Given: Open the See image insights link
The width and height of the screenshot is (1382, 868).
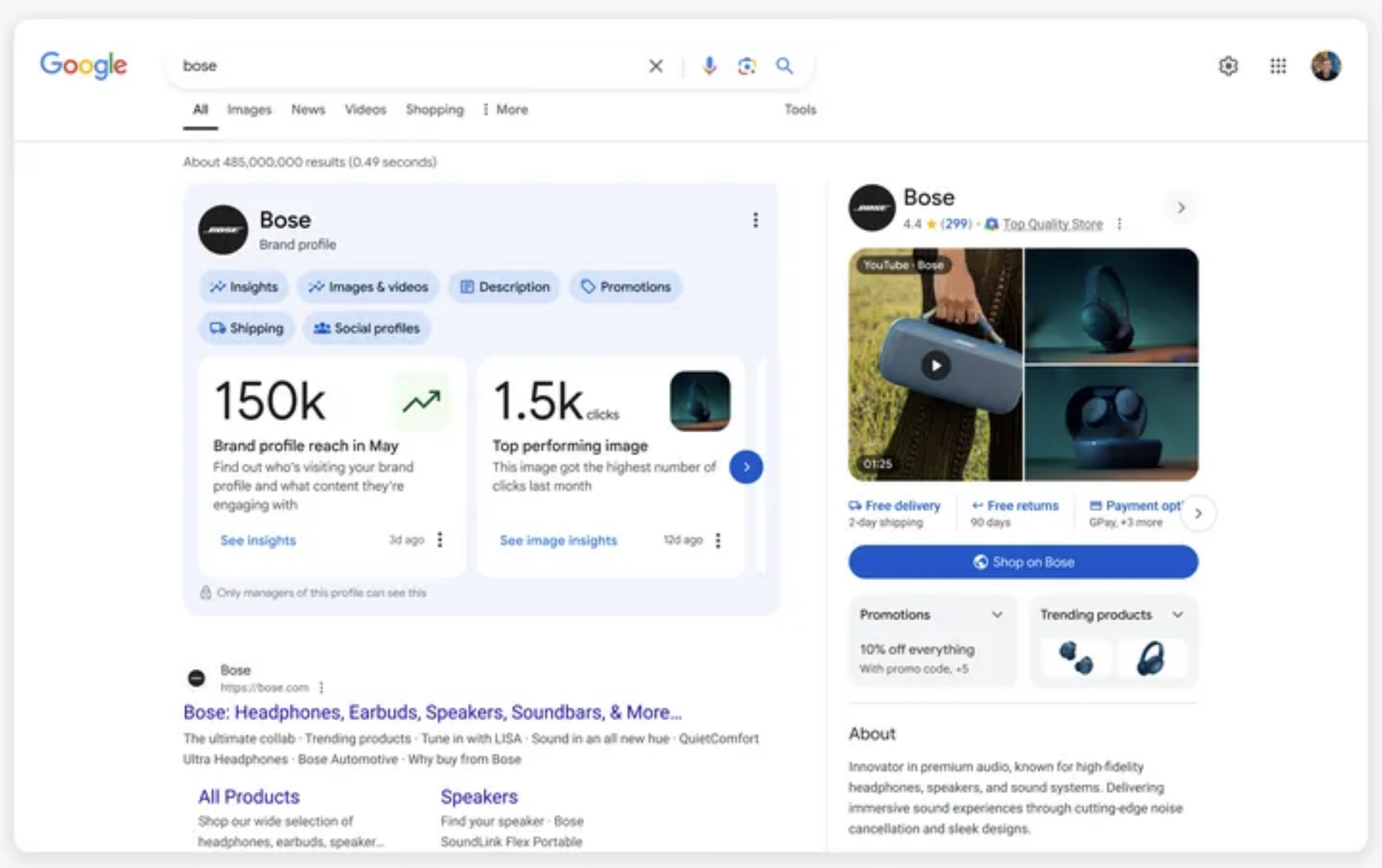Looking at the screenshot, I should tap(558, 540).
